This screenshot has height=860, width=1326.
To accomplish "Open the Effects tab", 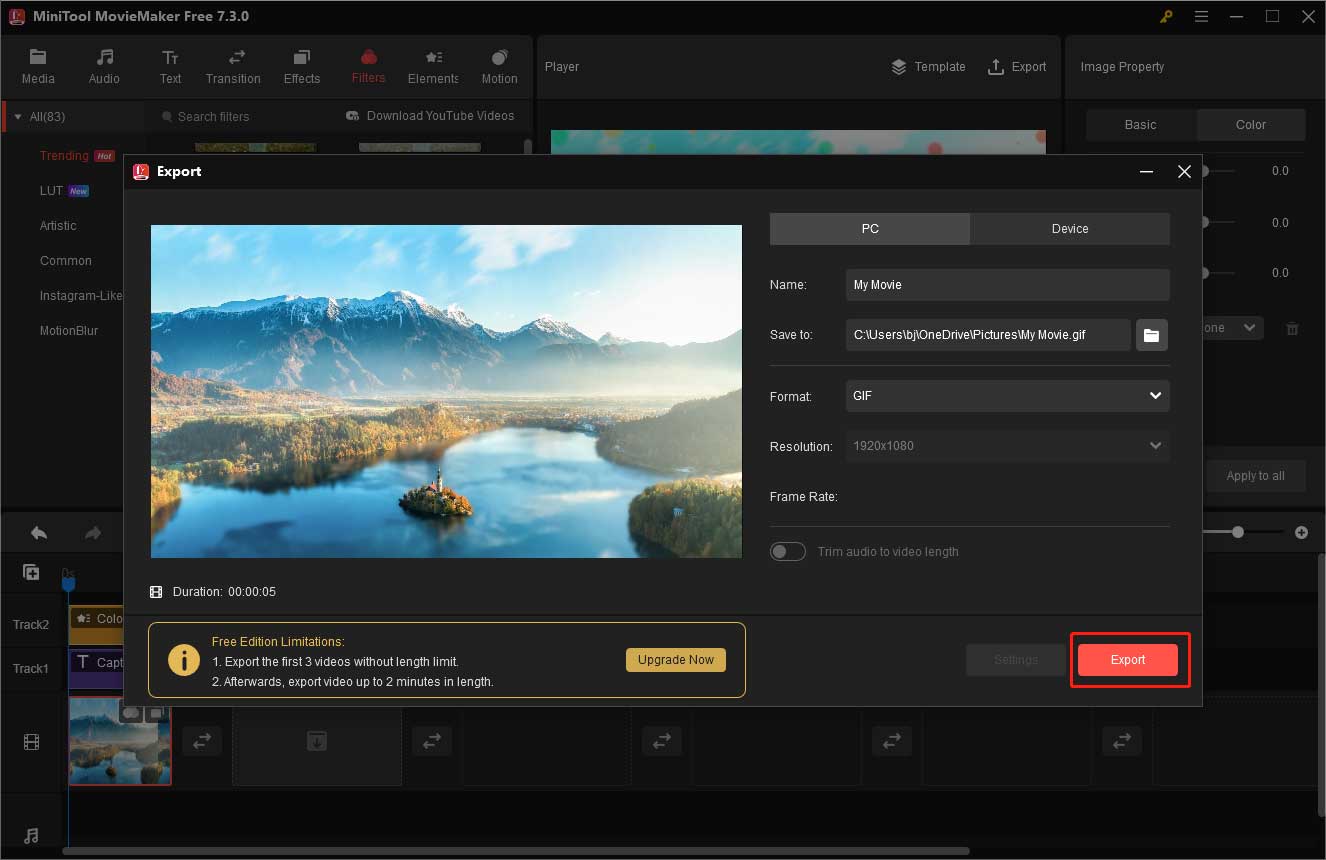I will click(302, 66).
